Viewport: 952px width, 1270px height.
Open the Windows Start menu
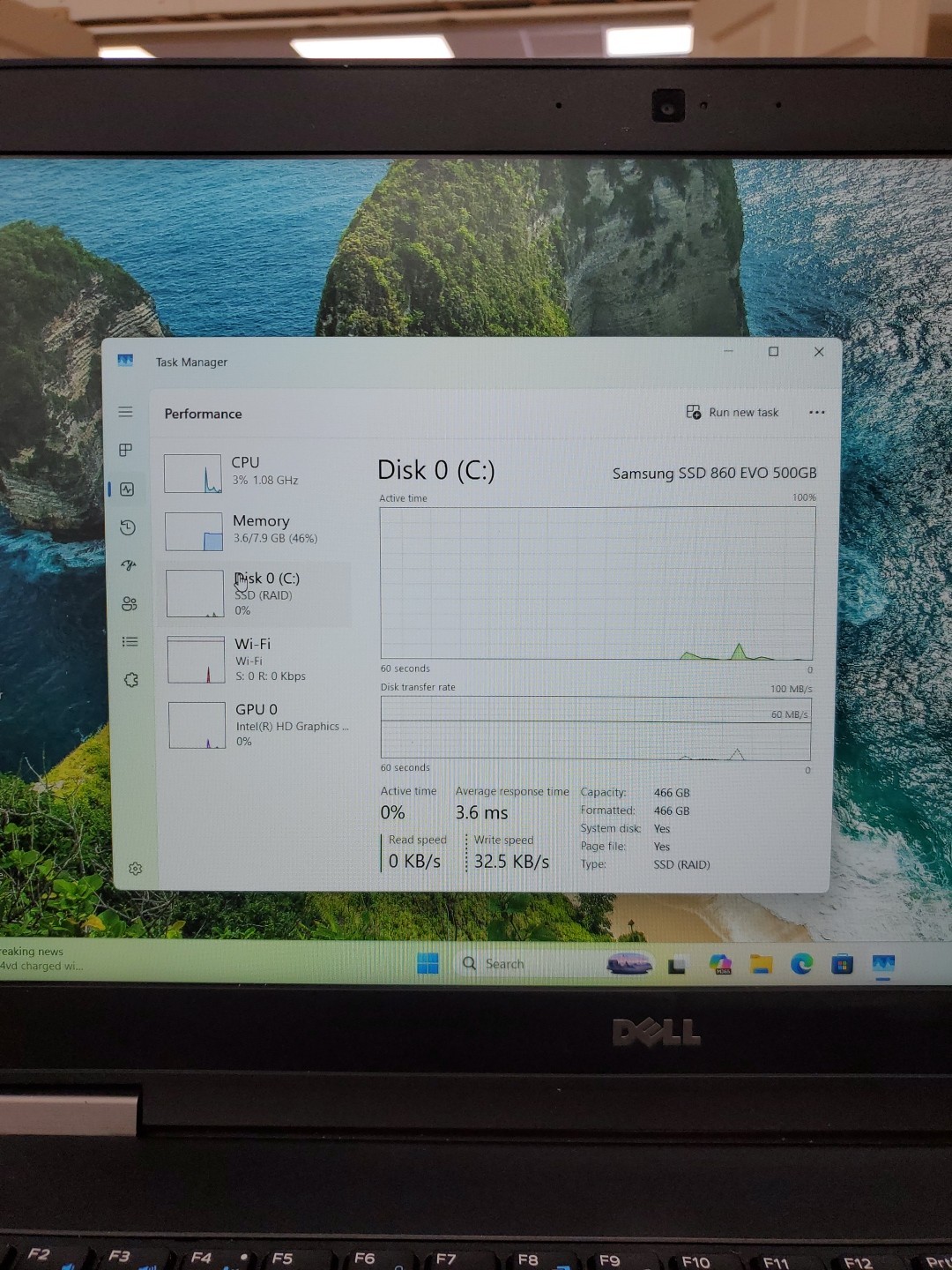428,964
